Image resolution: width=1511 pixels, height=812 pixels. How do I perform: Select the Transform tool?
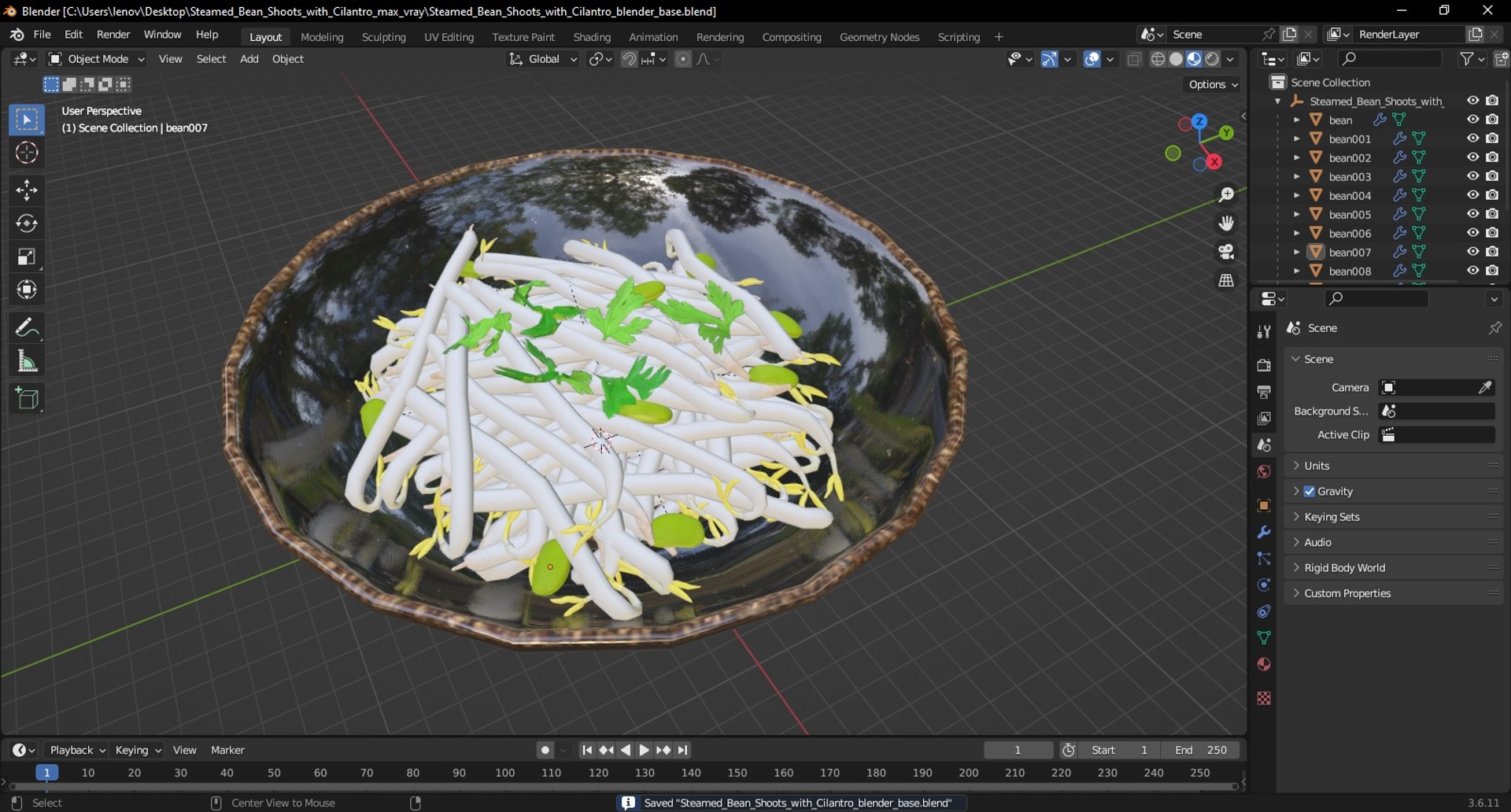pyautogui.click(x=27, y=290)
